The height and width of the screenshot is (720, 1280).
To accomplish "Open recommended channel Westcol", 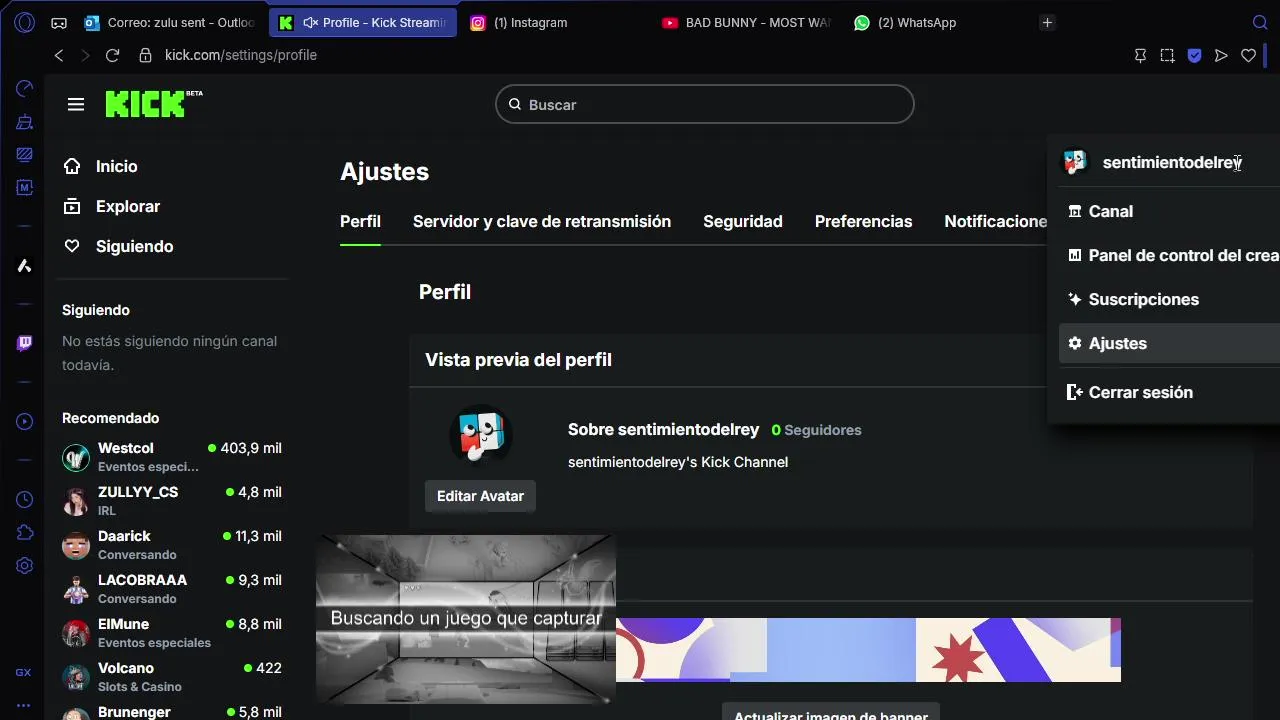I will (172, 457).
